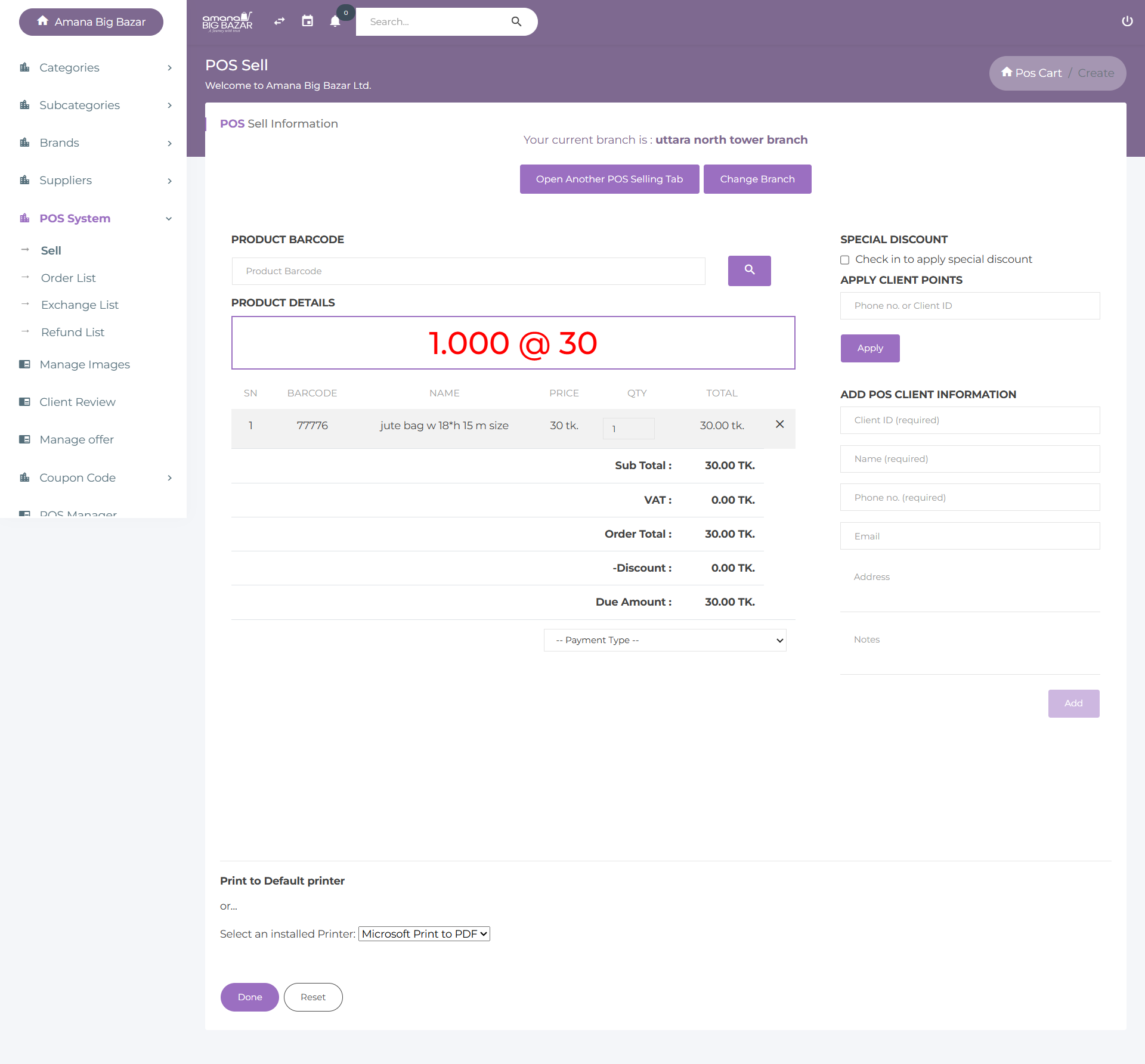Click the Categories building icon in the sidebar
Image resolution: width=1145 pixels, height=1064 pixels.
[x=24, y=67]
